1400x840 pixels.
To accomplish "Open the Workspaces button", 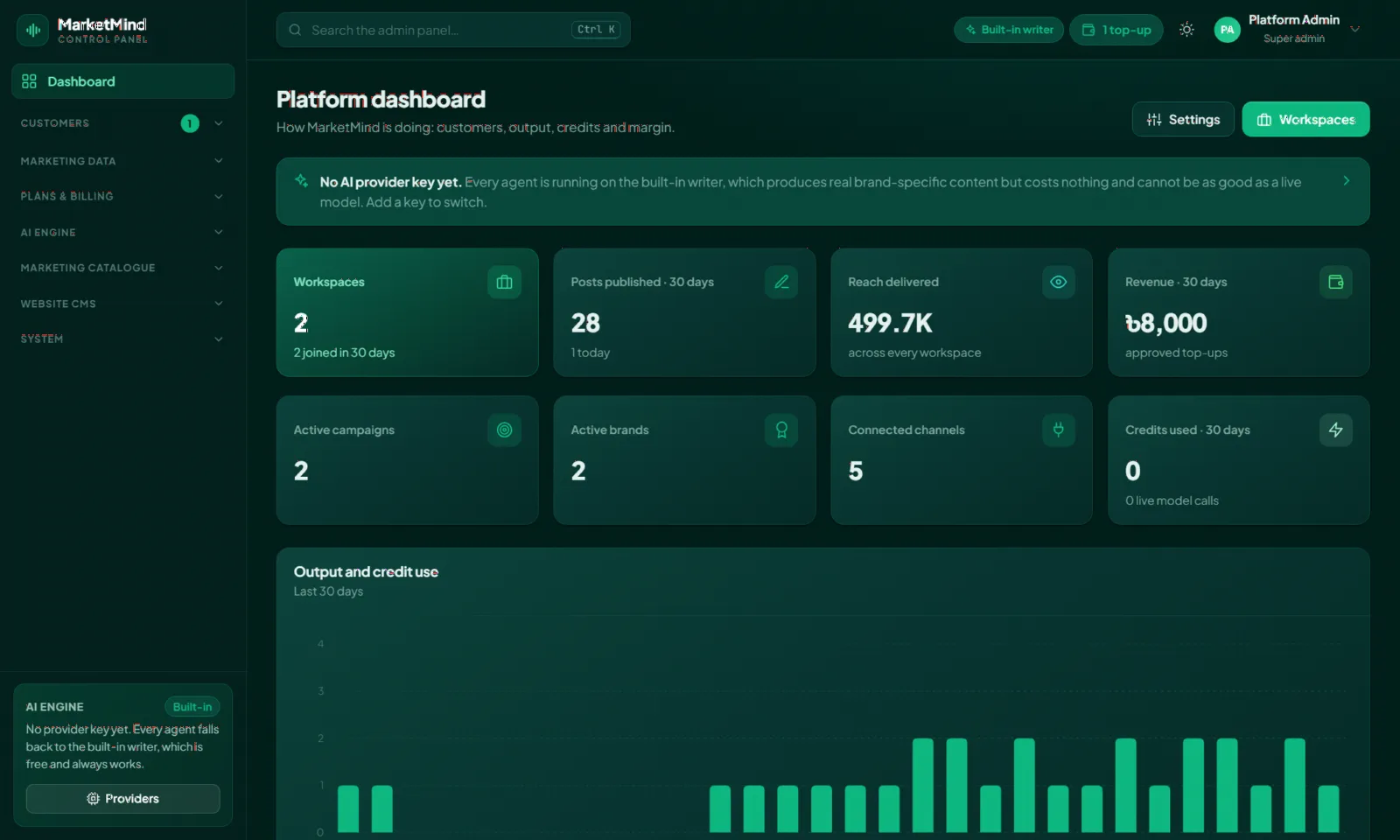I will pyautogui.click(x=1305, y=119).
